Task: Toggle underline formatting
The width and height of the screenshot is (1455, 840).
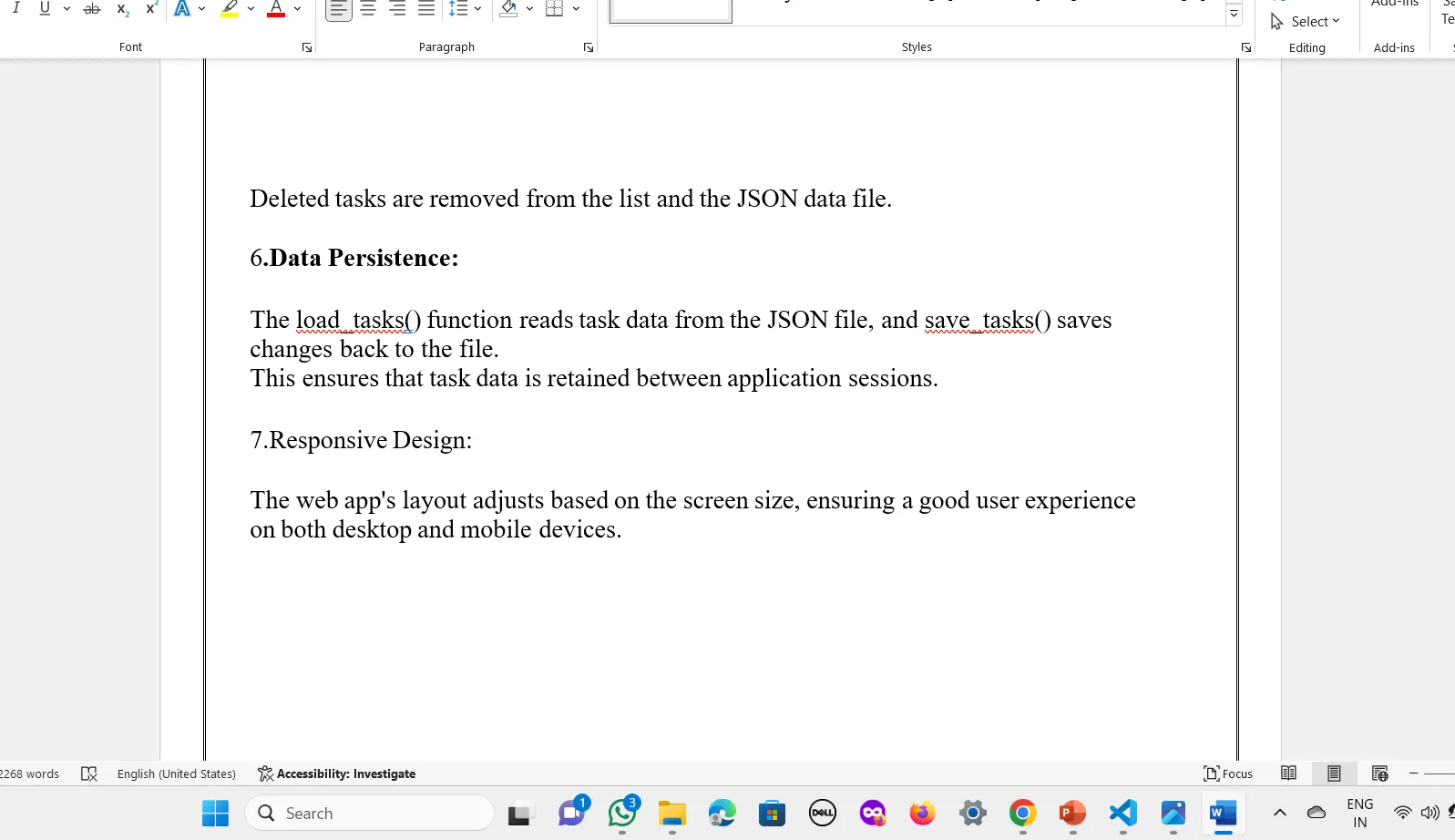Action: coord(45,8)
